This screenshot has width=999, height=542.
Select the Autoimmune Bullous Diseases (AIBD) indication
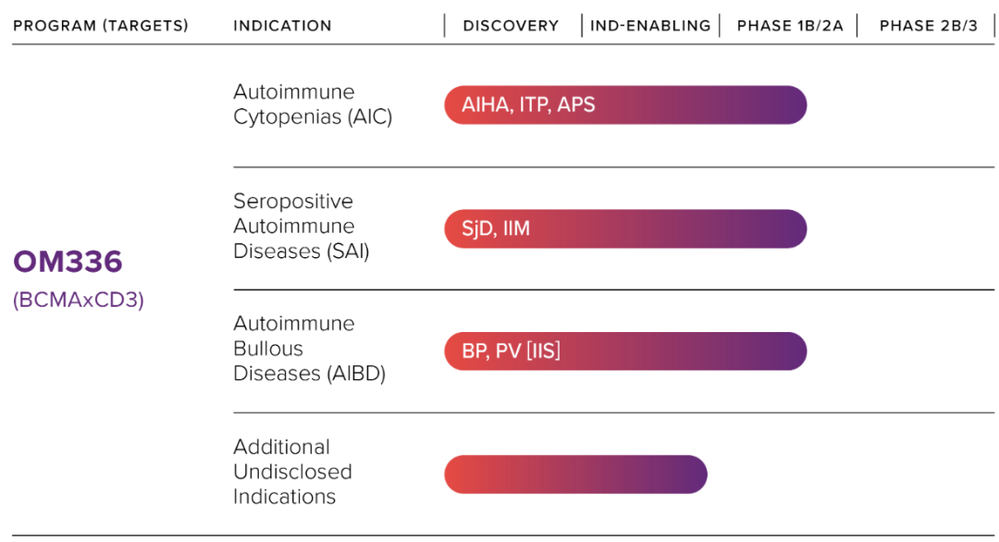coord(308,348)
